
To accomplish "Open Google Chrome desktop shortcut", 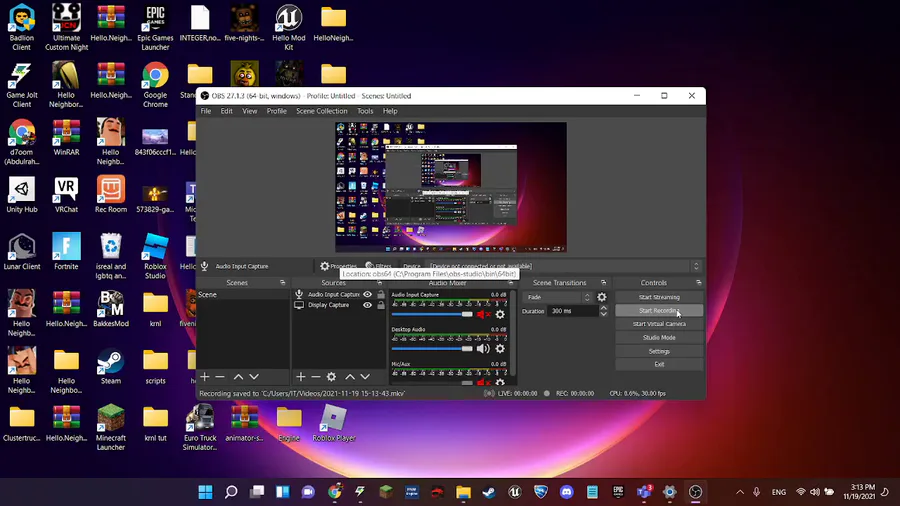I will point(155,84).
